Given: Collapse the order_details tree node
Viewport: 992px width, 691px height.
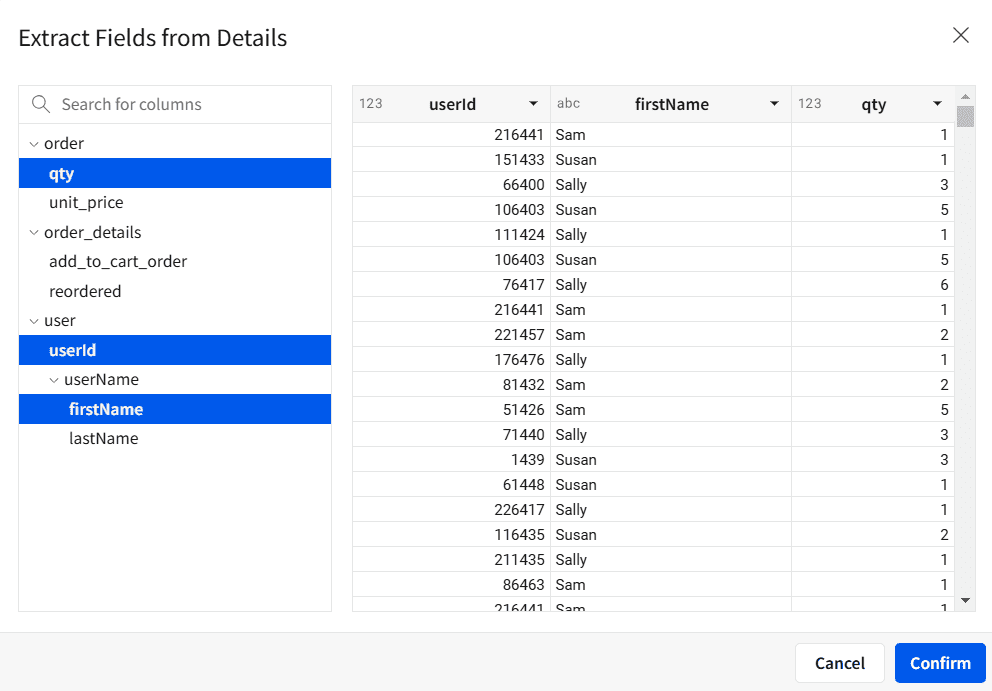Looking at the screenshot, I should click(34, 233).
